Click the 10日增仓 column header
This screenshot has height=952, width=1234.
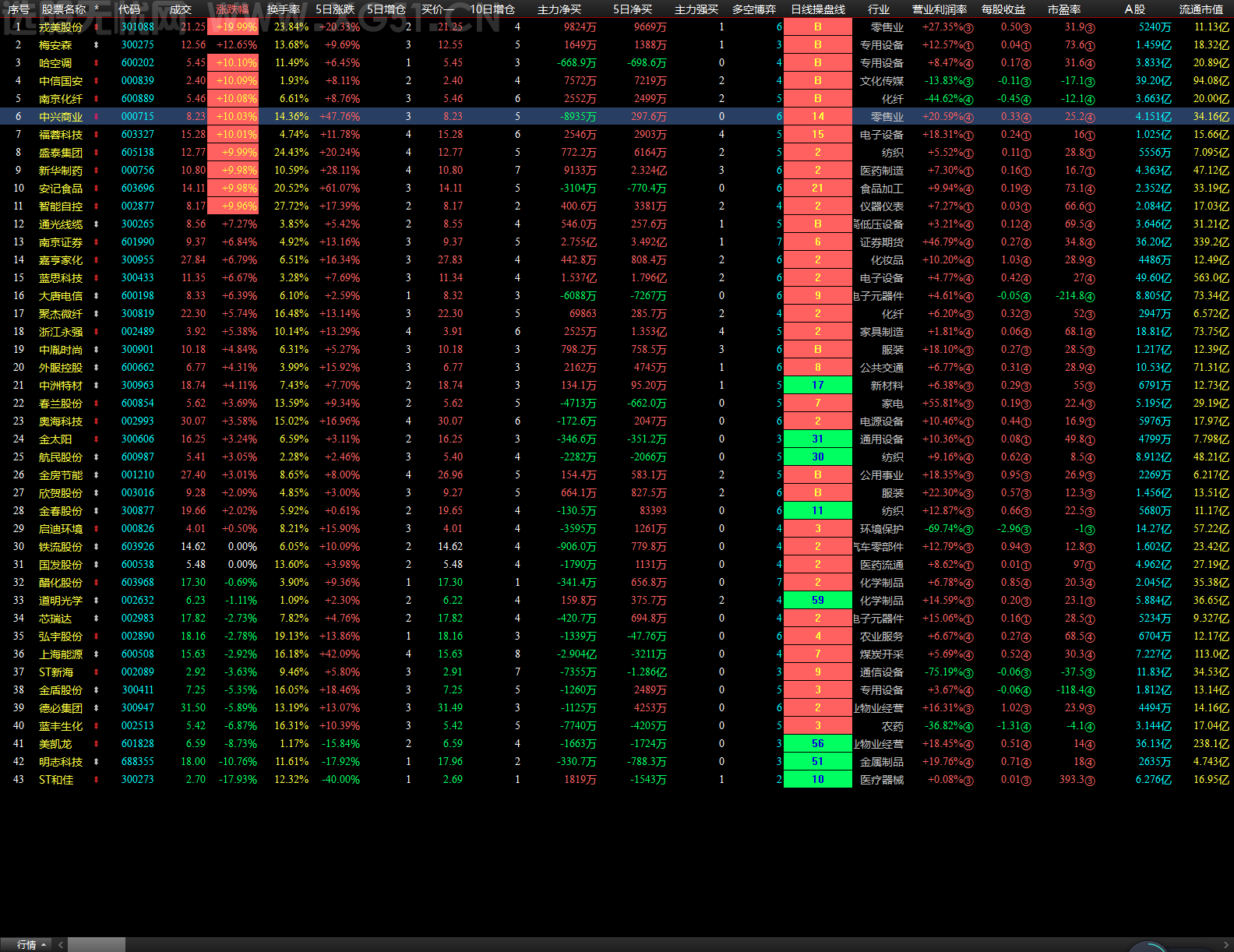tap(492, 9)
